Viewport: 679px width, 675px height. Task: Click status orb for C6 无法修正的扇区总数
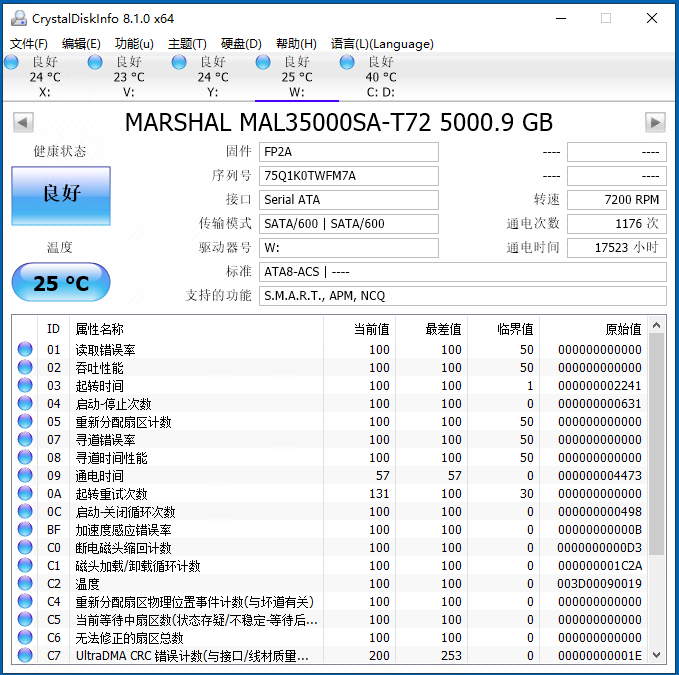(x=25, y=637)
